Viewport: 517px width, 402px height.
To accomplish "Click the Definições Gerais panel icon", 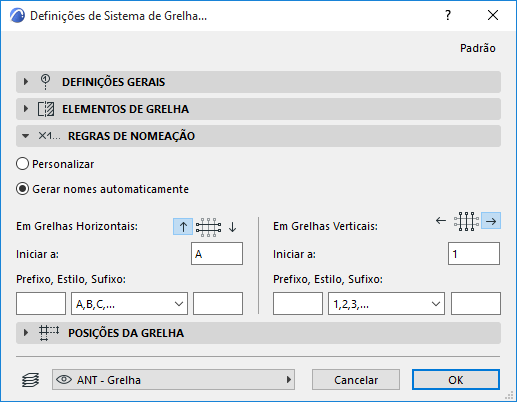I will coord(45,82).
